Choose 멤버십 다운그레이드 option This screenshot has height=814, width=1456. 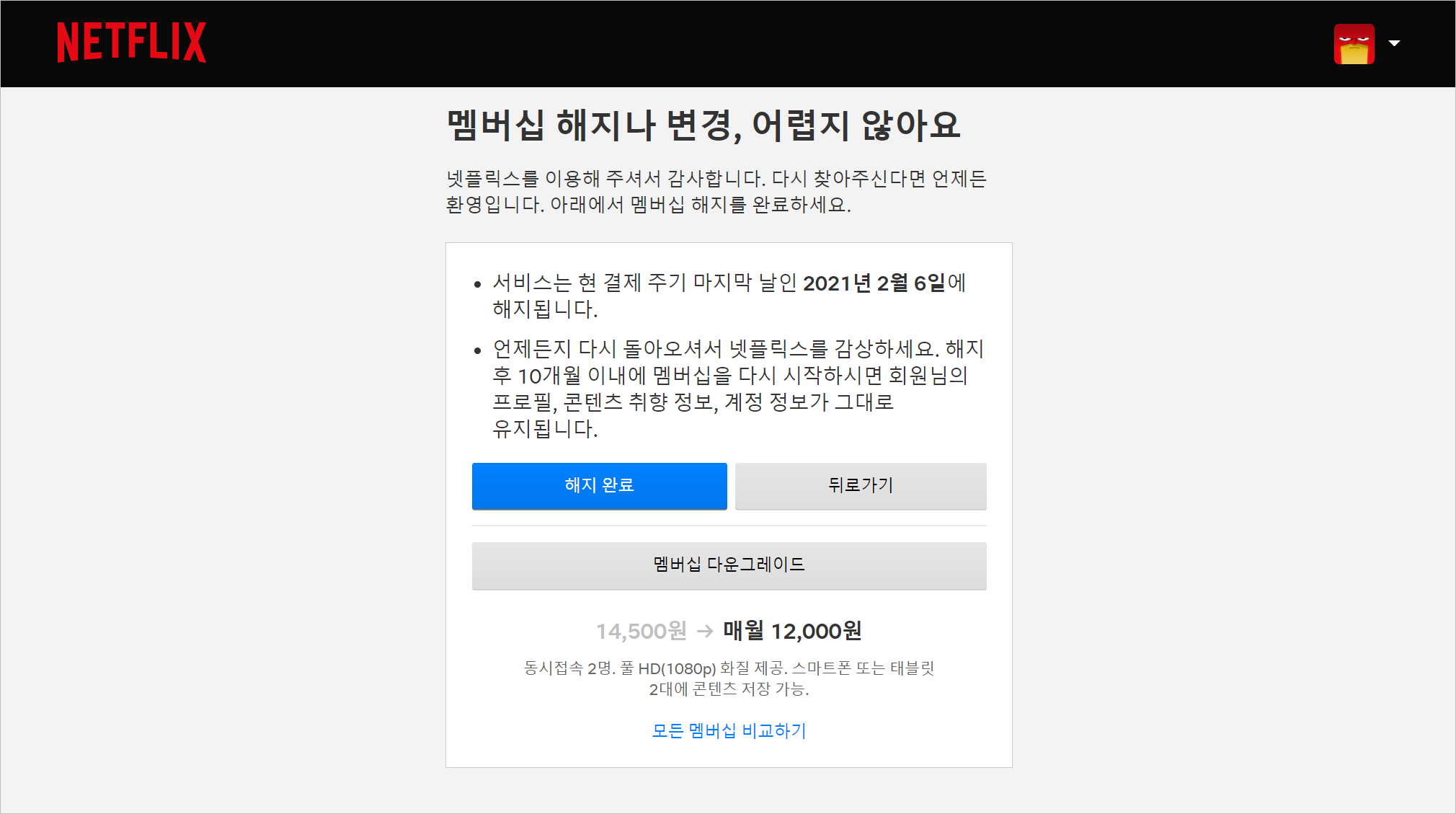[x=729, y=565]
